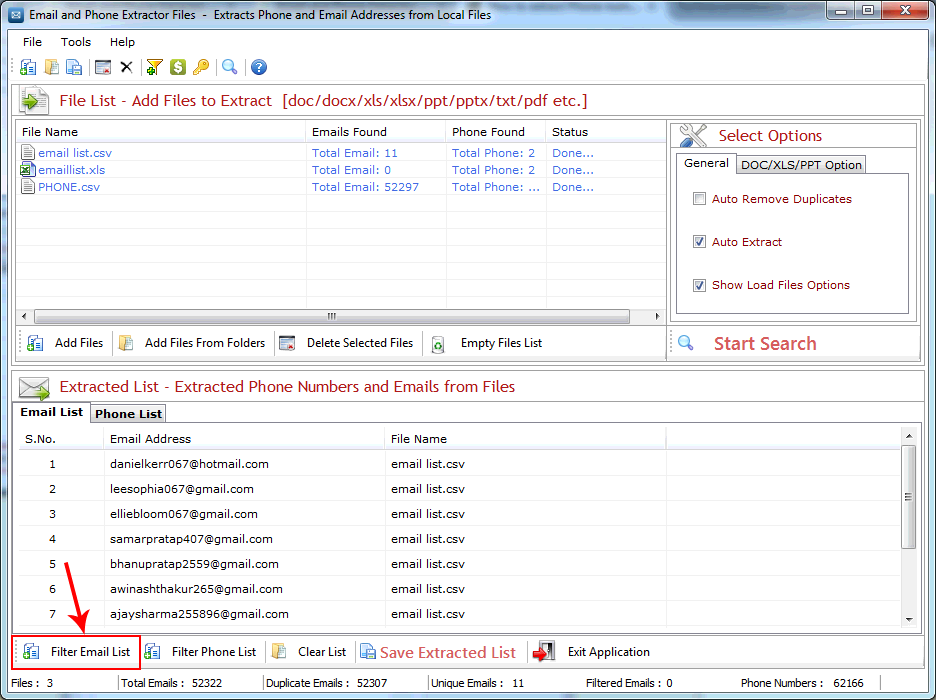Click the Status column header
The image size is (936, 700).
click(605, 132)
